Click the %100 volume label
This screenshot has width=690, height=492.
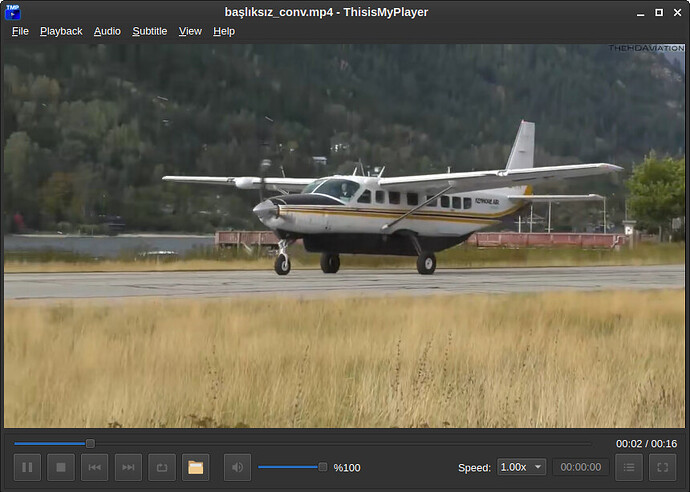347,467
